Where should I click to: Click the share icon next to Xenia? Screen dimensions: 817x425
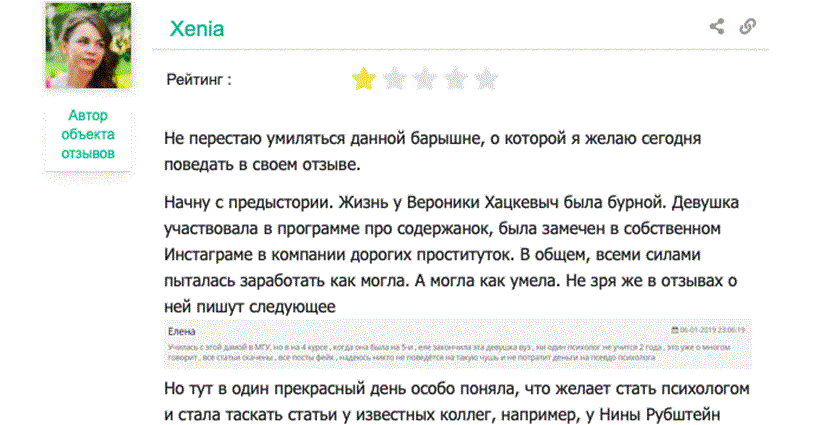coord(716,27)
